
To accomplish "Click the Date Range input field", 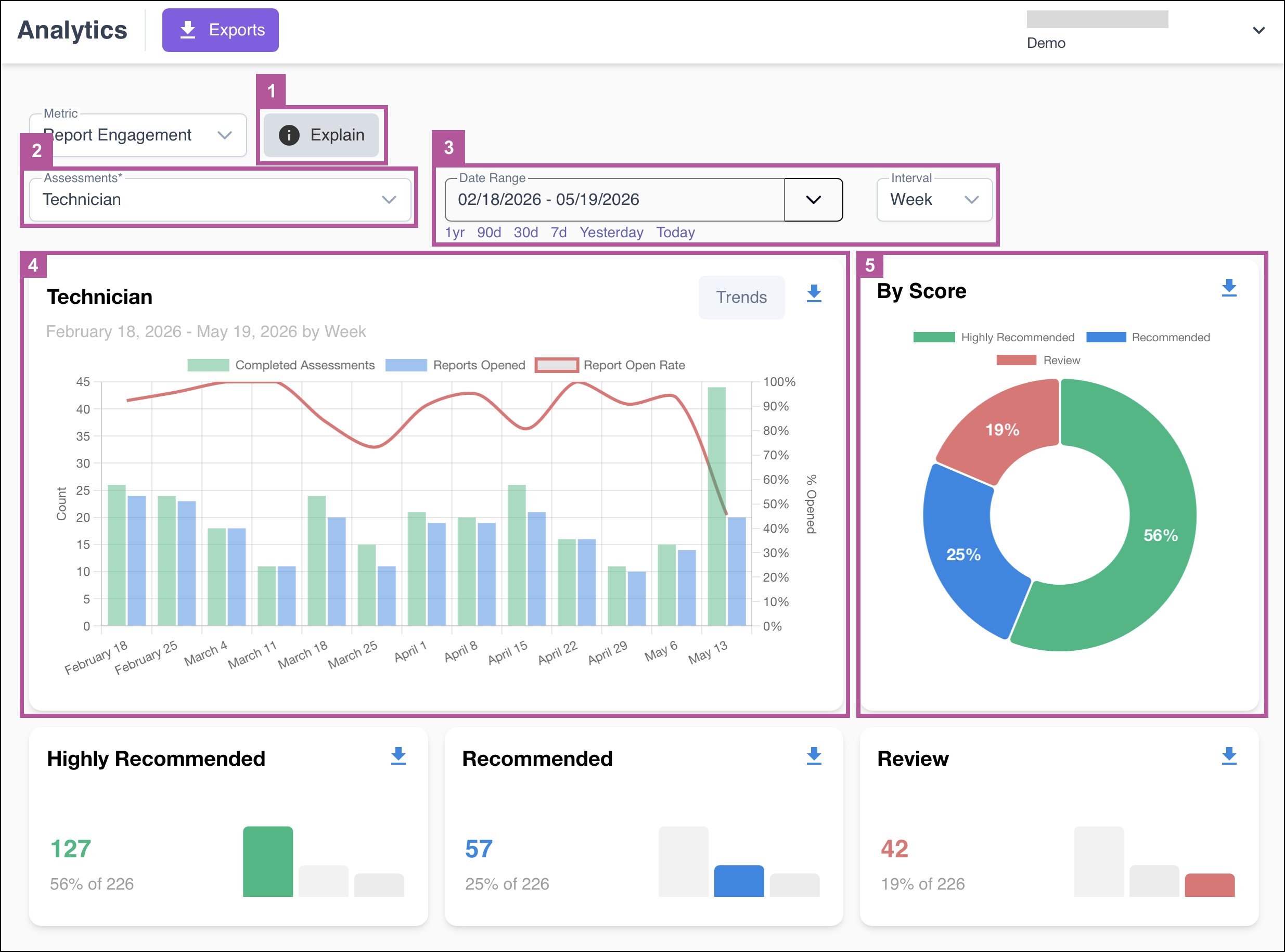I will point(614,199).
